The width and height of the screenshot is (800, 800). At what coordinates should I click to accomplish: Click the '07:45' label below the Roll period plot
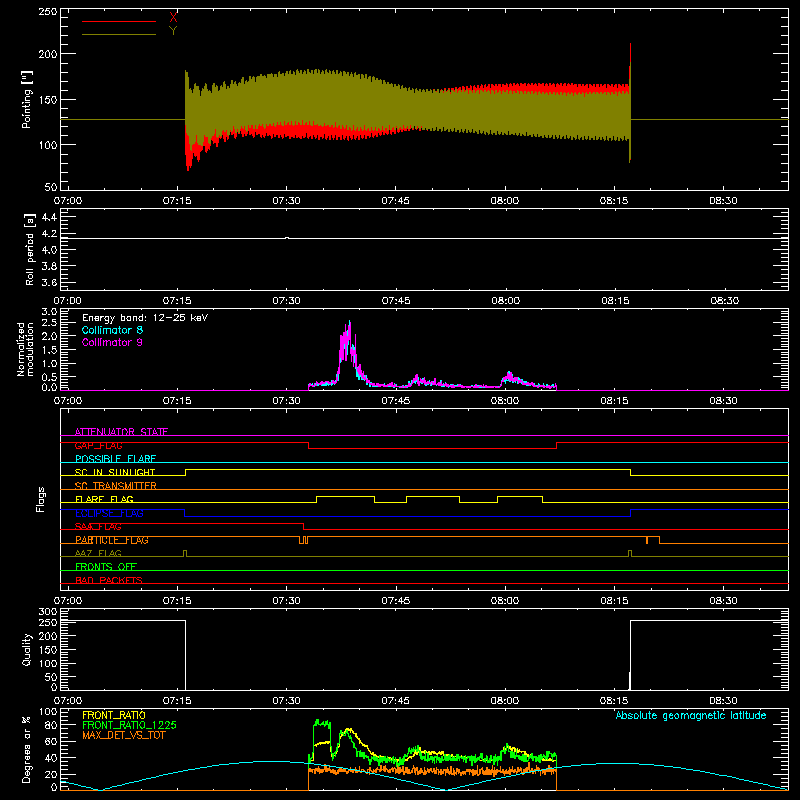coord(396,301)
